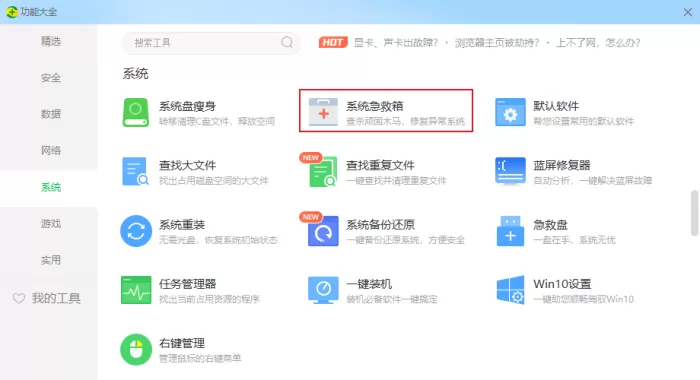This screenshot has width=700, height=380.
Task: Open the 任务管理器 green pulse icon
Action: point(136,290)
